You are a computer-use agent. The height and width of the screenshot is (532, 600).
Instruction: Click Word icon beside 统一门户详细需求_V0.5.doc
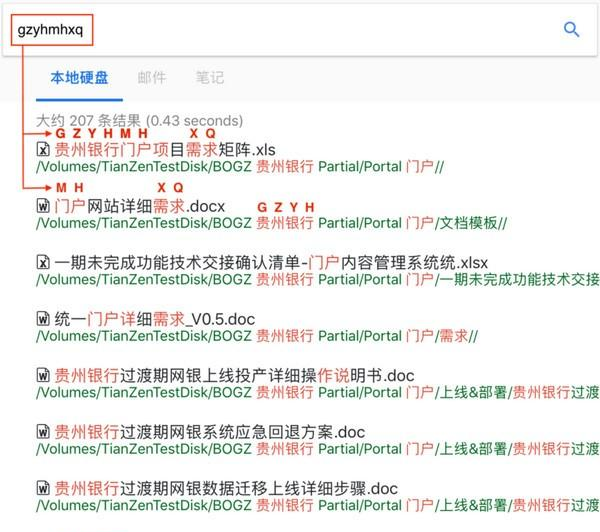(x=43, y=319)
